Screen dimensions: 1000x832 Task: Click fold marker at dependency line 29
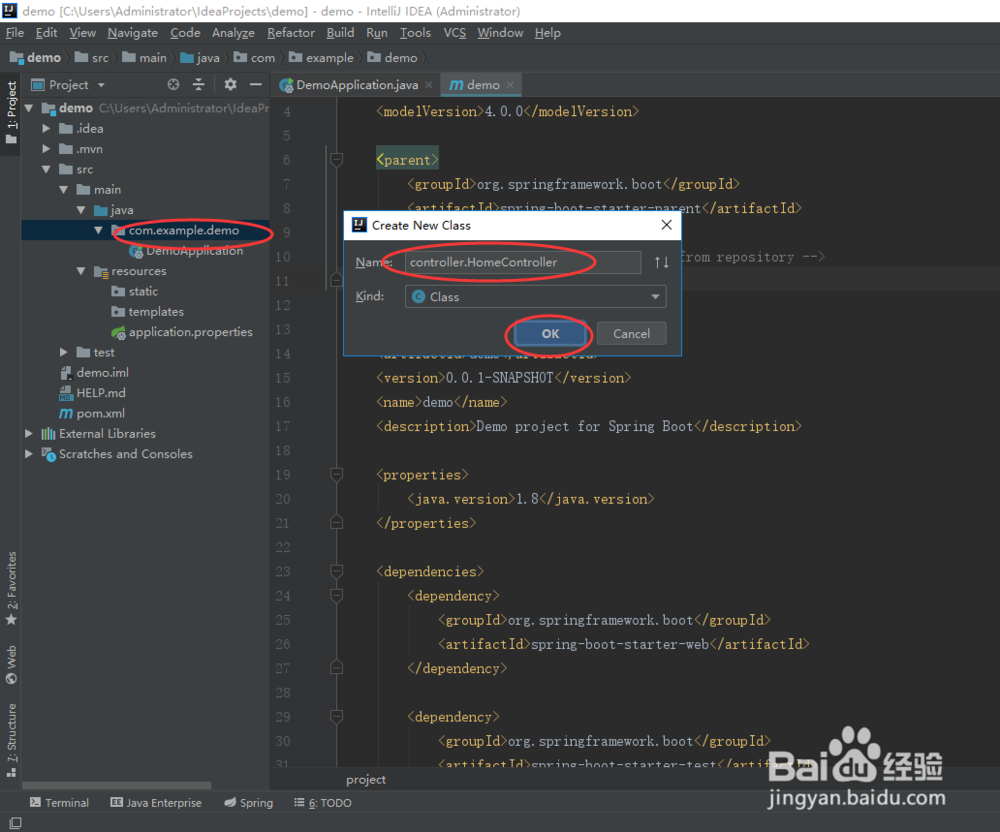pyautogui.click(x=337, y=717)
